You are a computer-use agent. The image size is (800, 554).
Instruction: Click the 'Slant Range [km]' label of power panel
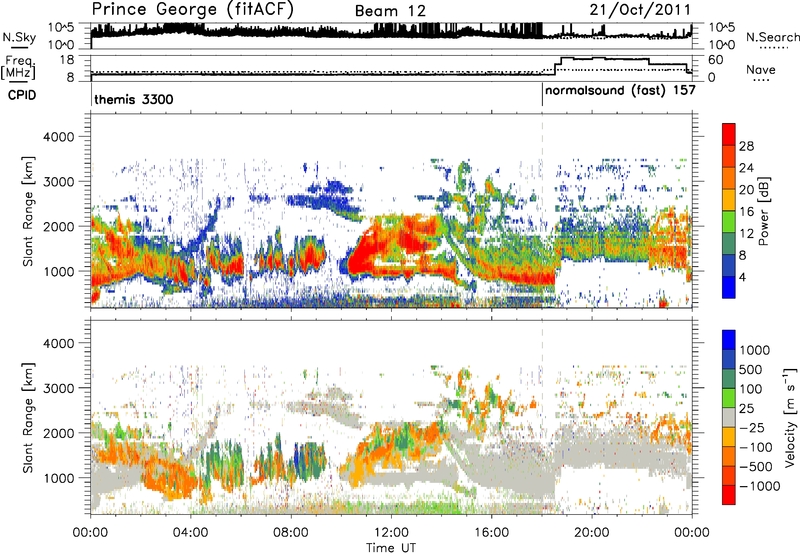(x=28, y=211)
